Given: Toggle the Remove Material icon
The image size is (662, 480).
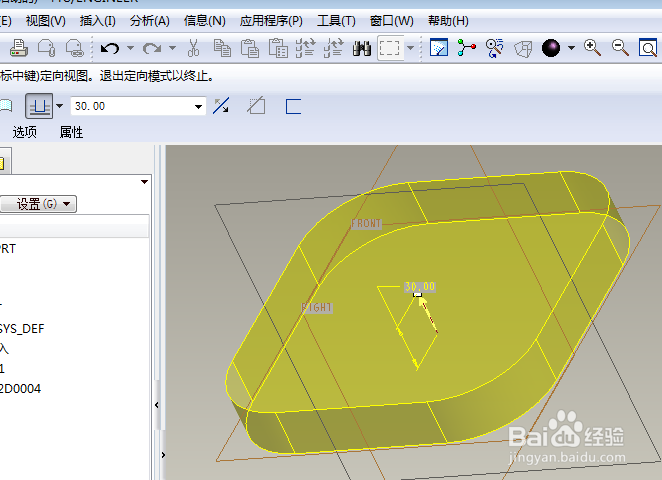Looking at the screenshot, I should [x=256, y=106].
